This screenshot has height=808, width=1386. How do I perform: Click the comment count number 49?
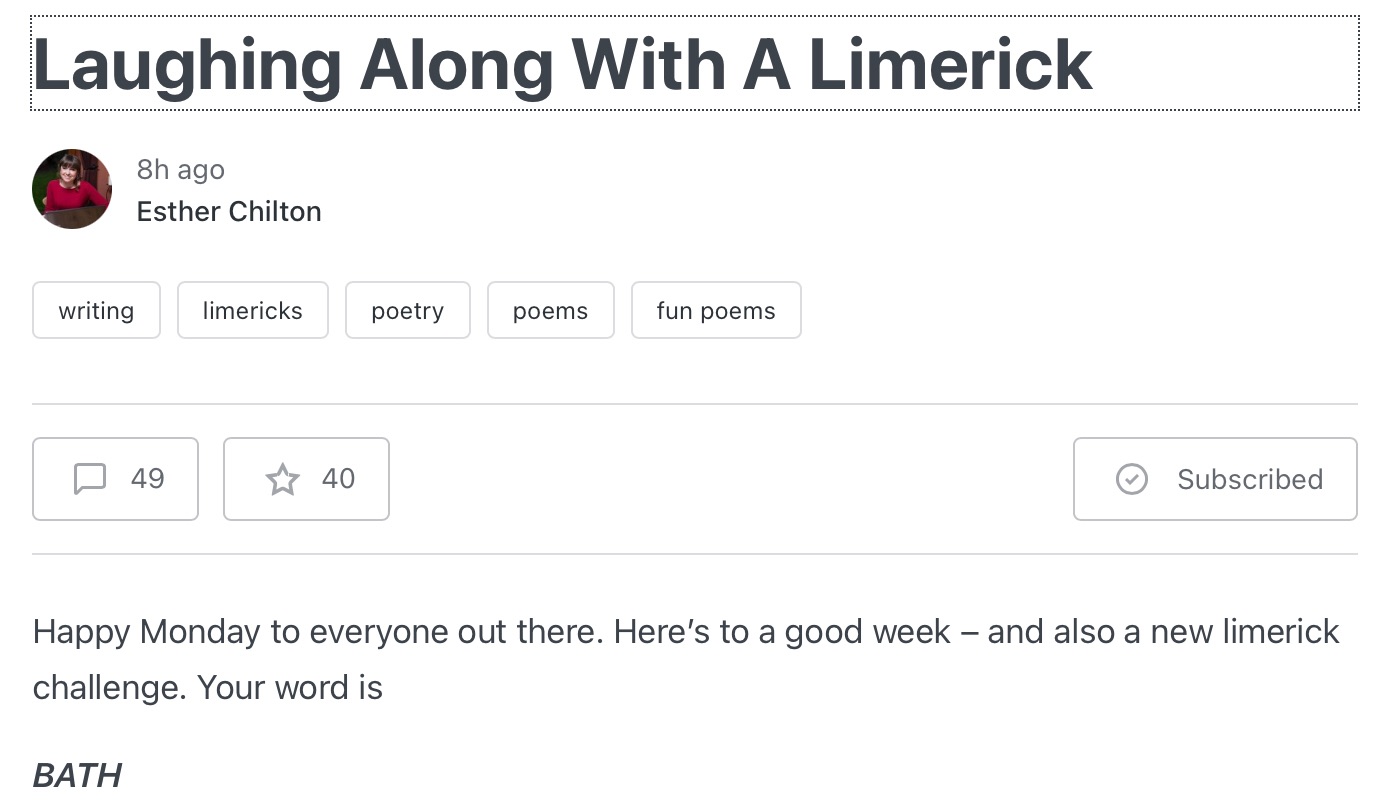coord(147,479)
